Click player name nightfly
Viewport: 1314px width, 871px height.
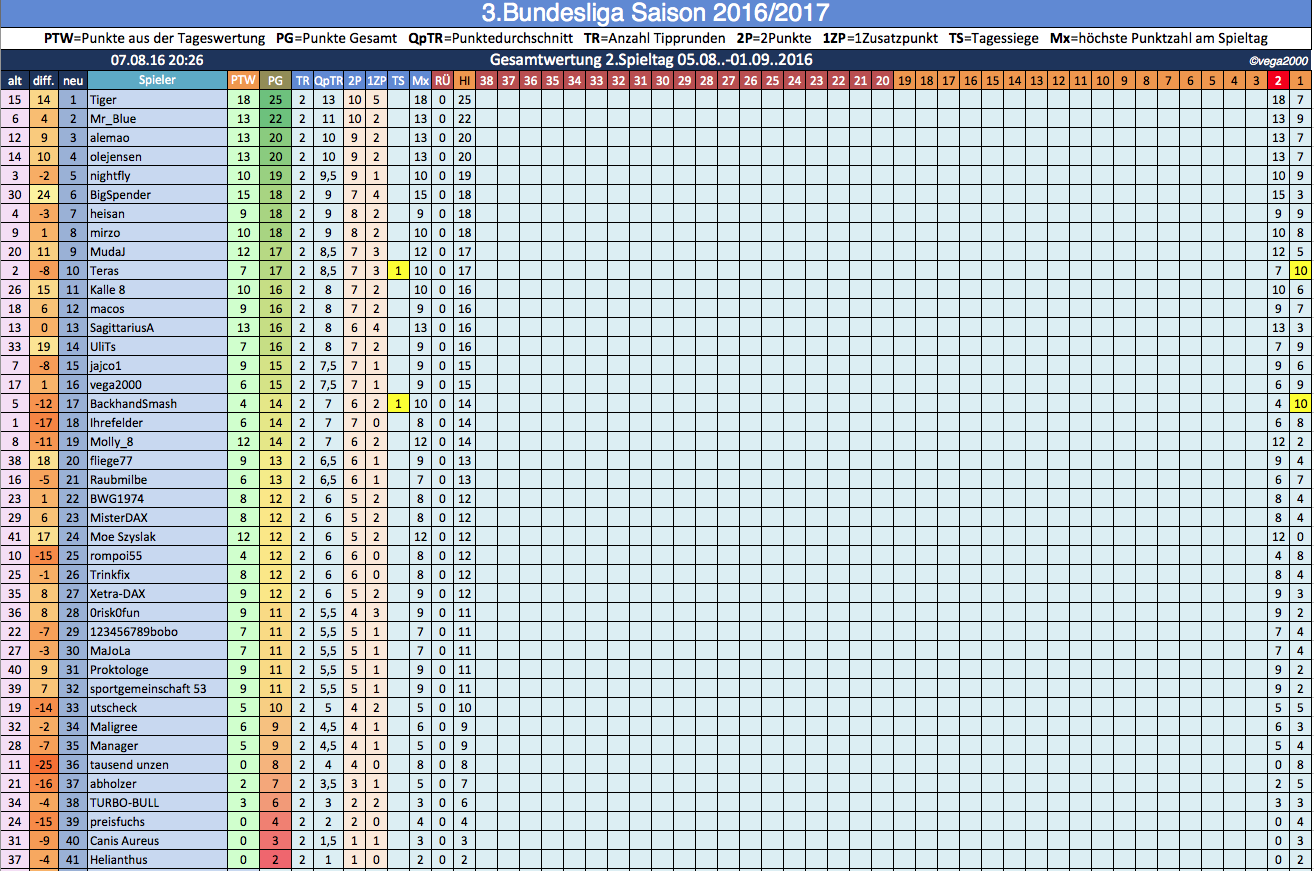112,176
